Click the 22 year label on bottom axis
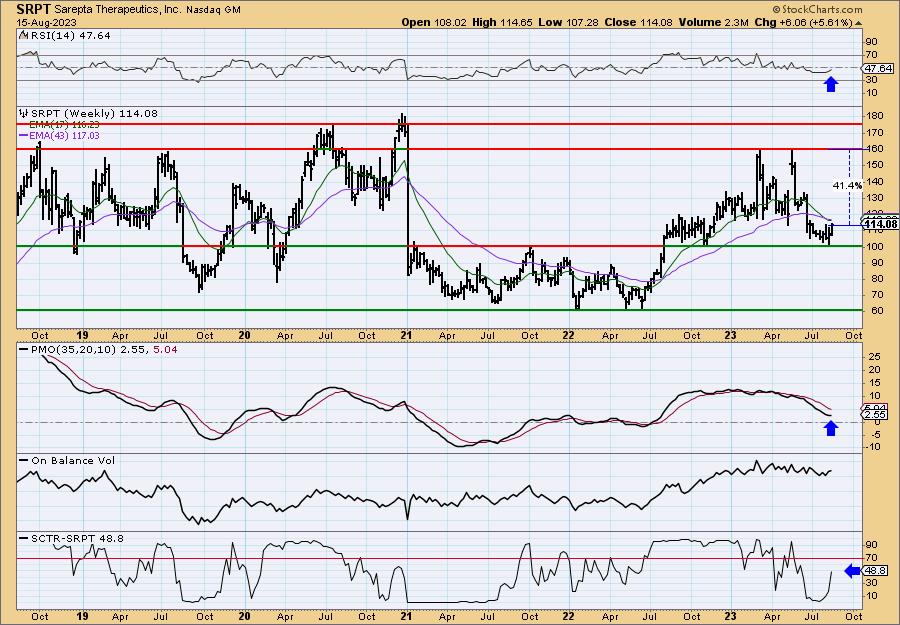Screen dimensions: 900x625 [x=568, y=616]
